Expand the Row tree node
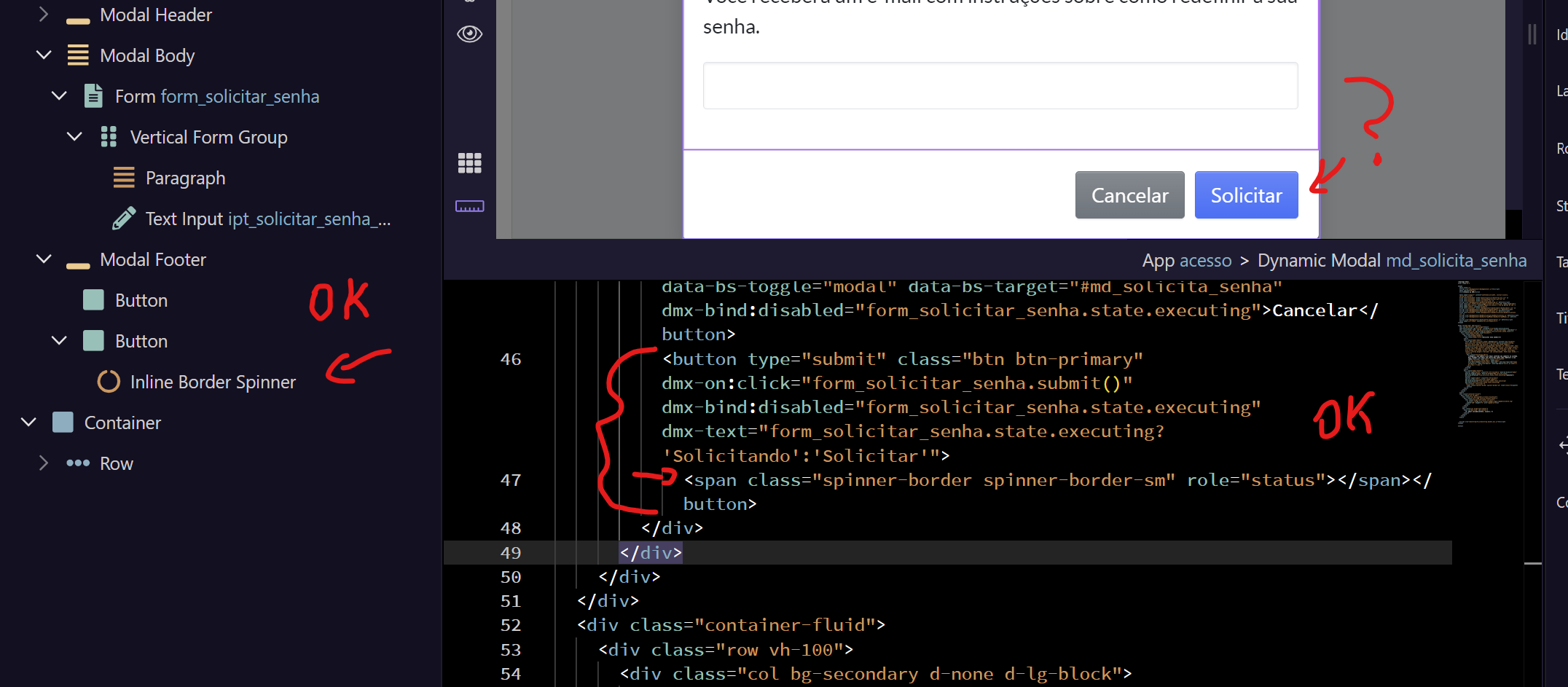This screenshot has height=687, width=1568. [x=44, y=463]
